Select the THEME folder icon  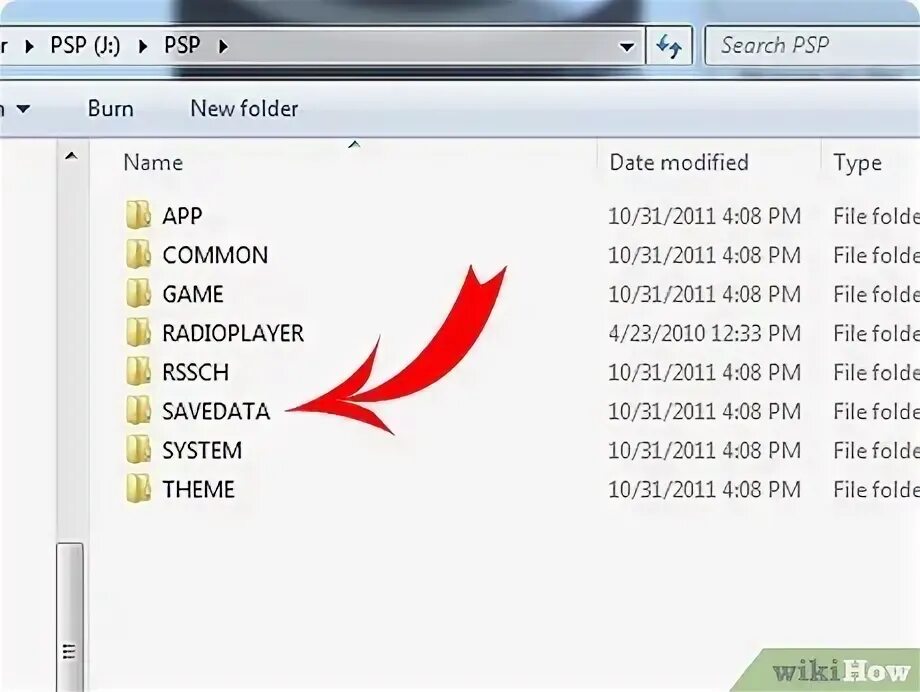click(x=138, y=489)
